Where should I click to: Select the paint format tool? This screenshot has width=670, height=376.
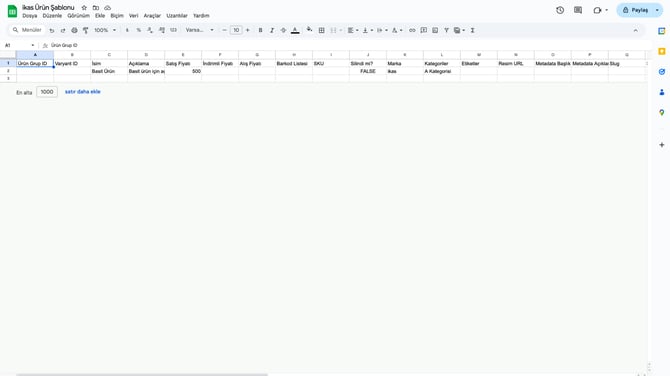pyautogui.click(x=85, y=30)
